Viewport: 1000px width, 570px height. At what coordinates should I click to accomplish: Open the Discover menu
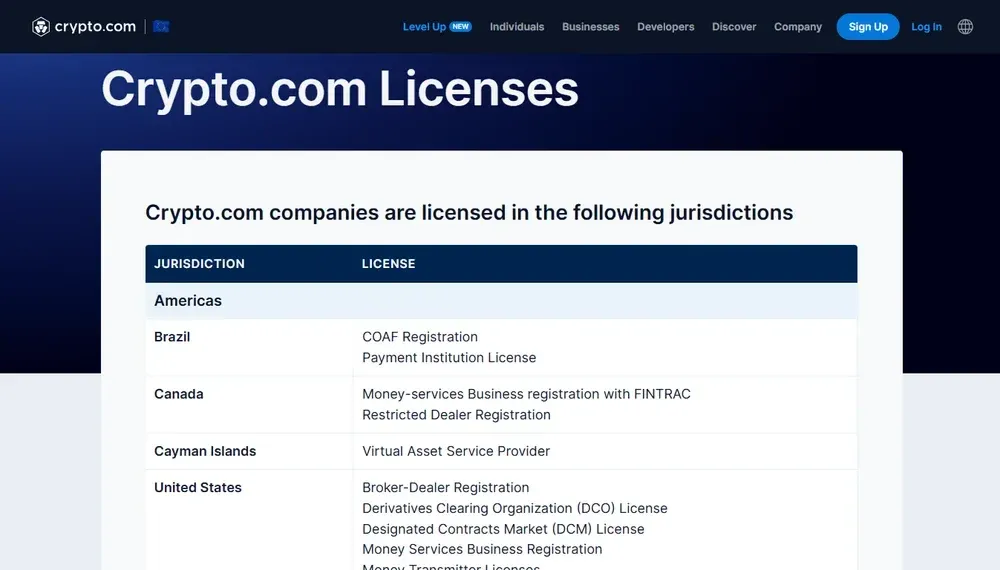point(734,27)
